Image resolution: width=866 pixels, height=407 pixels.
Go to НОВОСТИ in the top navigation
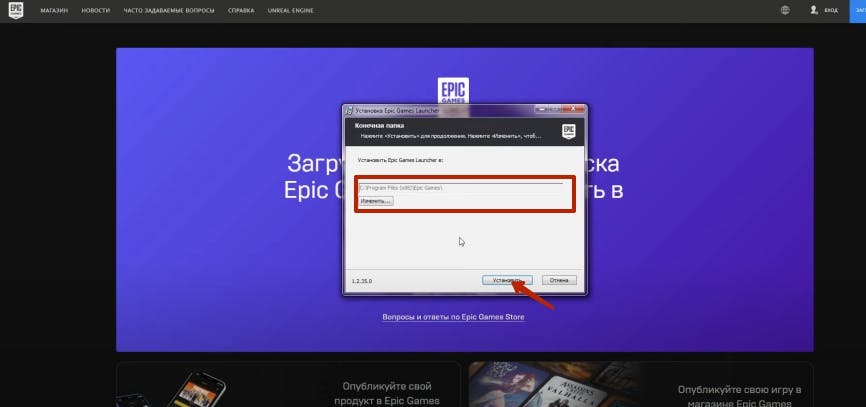point(96,10)
